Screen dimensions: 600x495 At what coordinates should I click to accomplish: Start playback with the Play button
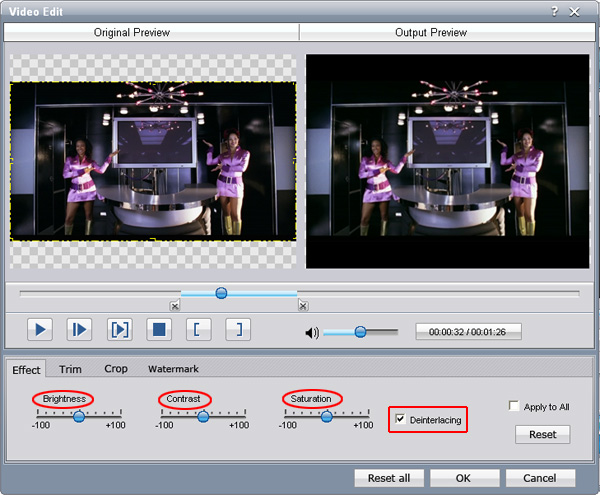click(x=40, y=329)
